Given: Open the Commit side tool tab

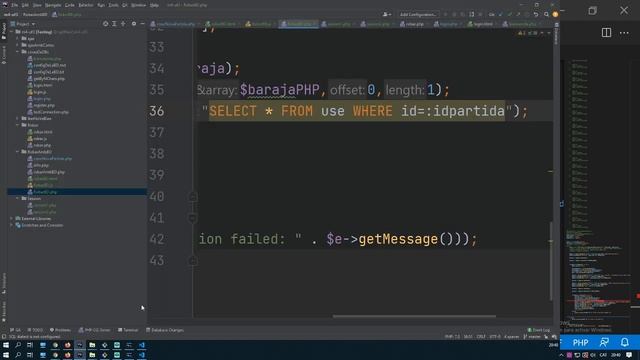Looking at the screenshot, I should pos(4,55).
